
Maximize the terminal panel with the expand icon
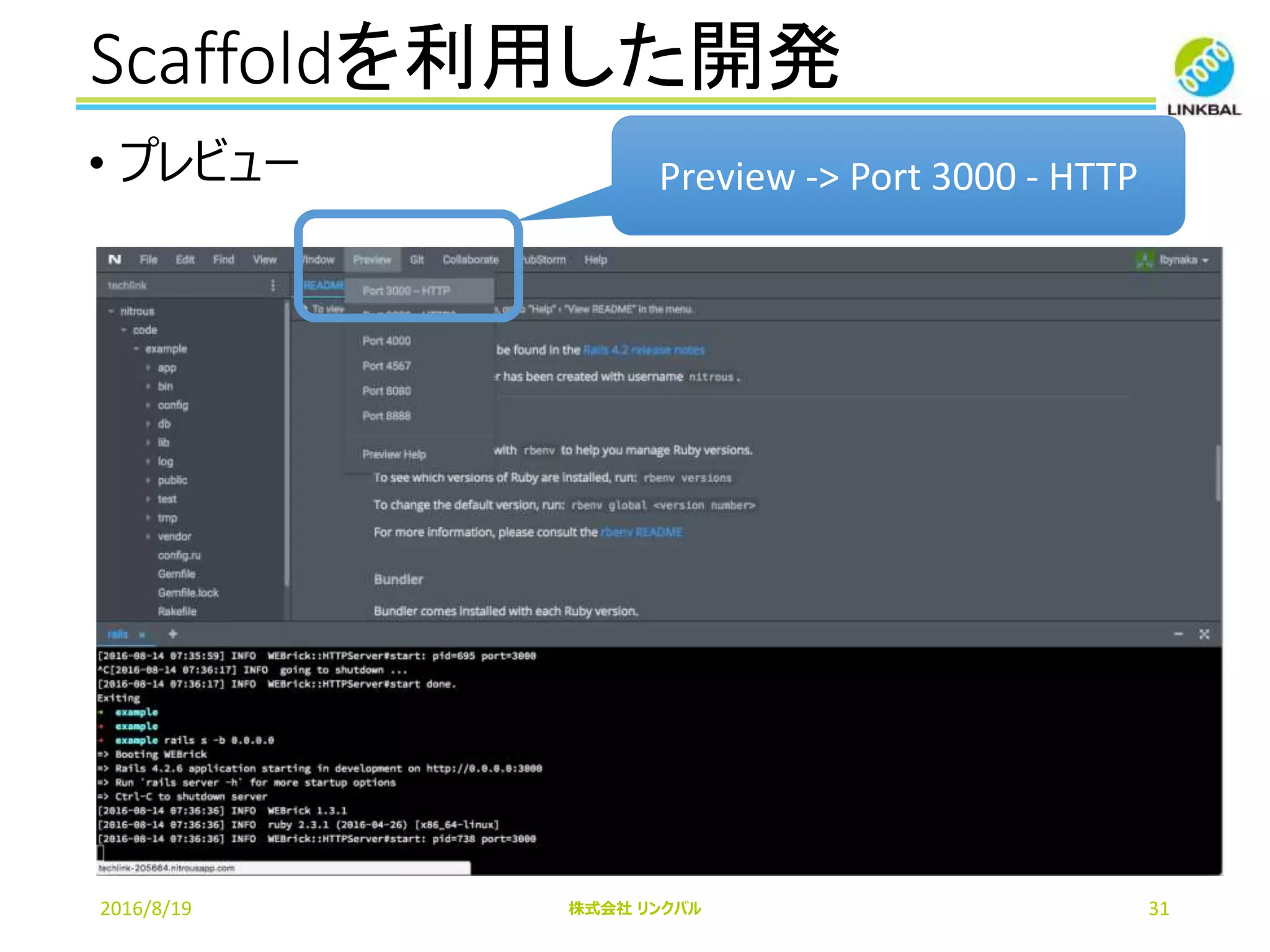click(1204, 633)
